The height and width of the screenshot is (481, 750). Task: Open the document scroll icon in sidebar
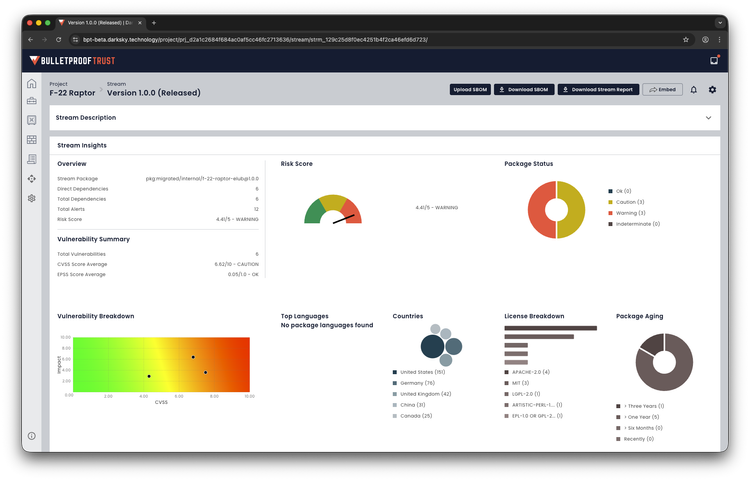pos(32,159)
